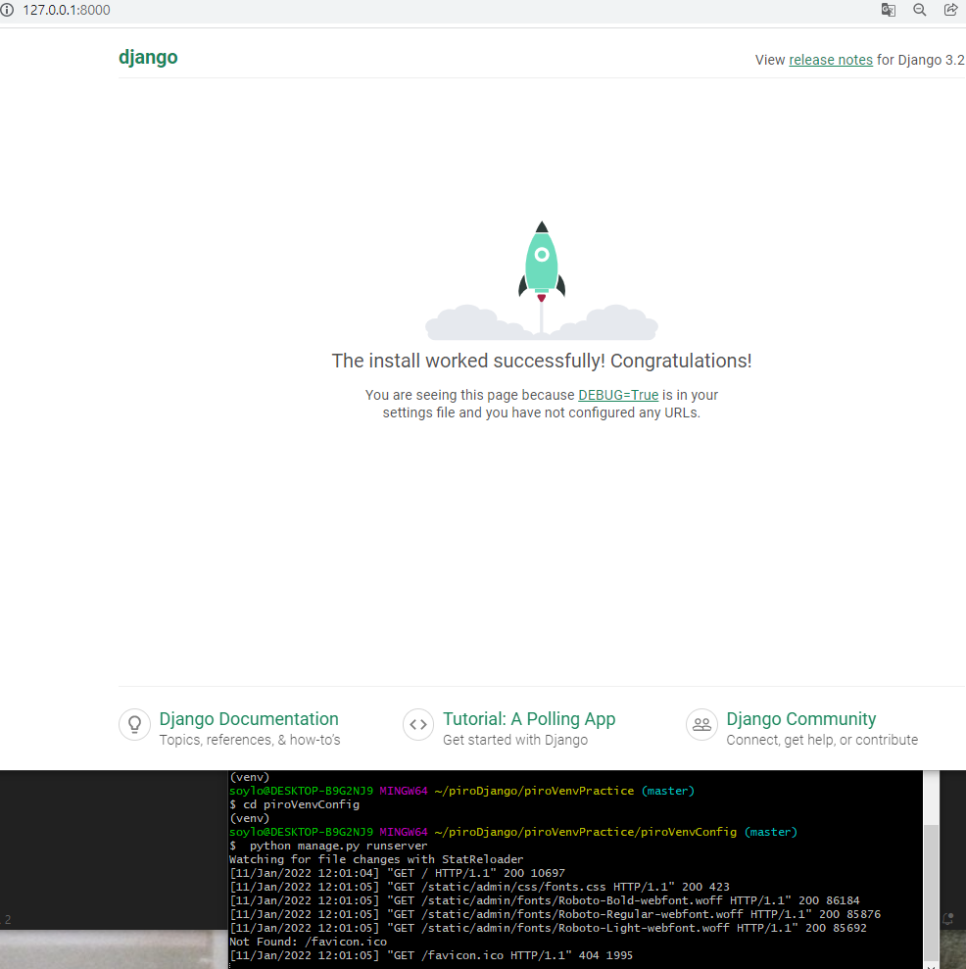Click "The install worked successfully! Congratulations!" heading
Image resolution: width=966 pixels, height=969 pixels.
tap(541, 361)
